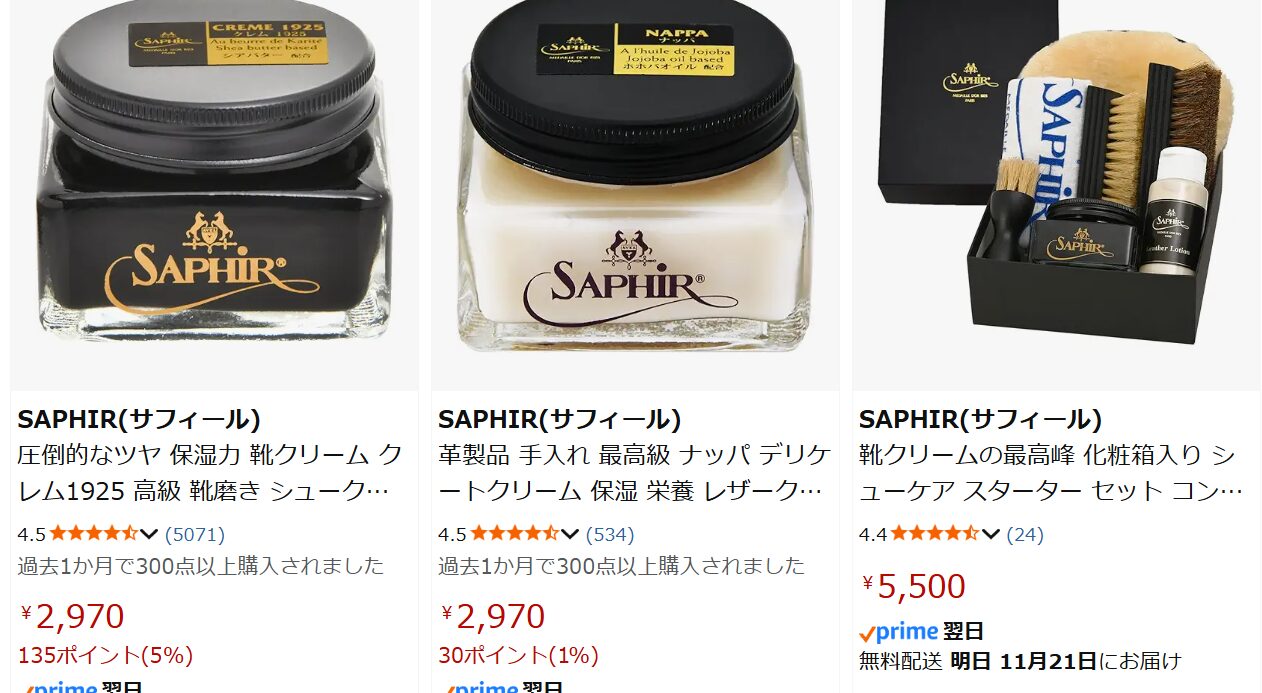Click the star rating of starter set
The height and width of the screenshot is (693, 1262).
pyautogui.click(x=936, y=534)
